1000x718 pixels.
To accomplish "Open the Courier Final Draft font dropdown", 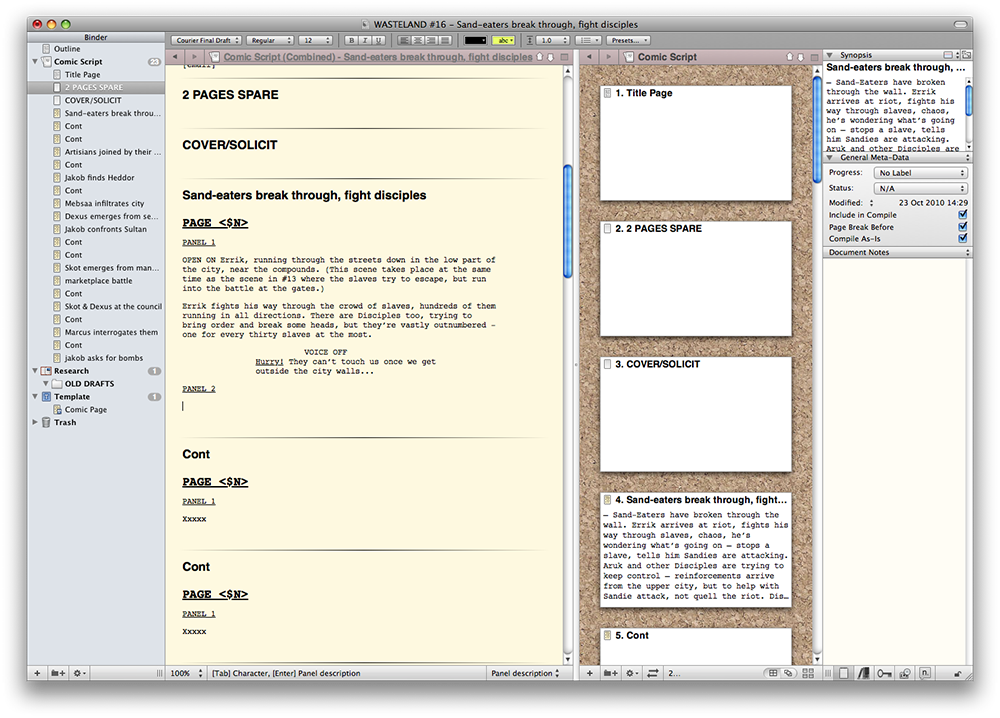I will tap(206, 40).
